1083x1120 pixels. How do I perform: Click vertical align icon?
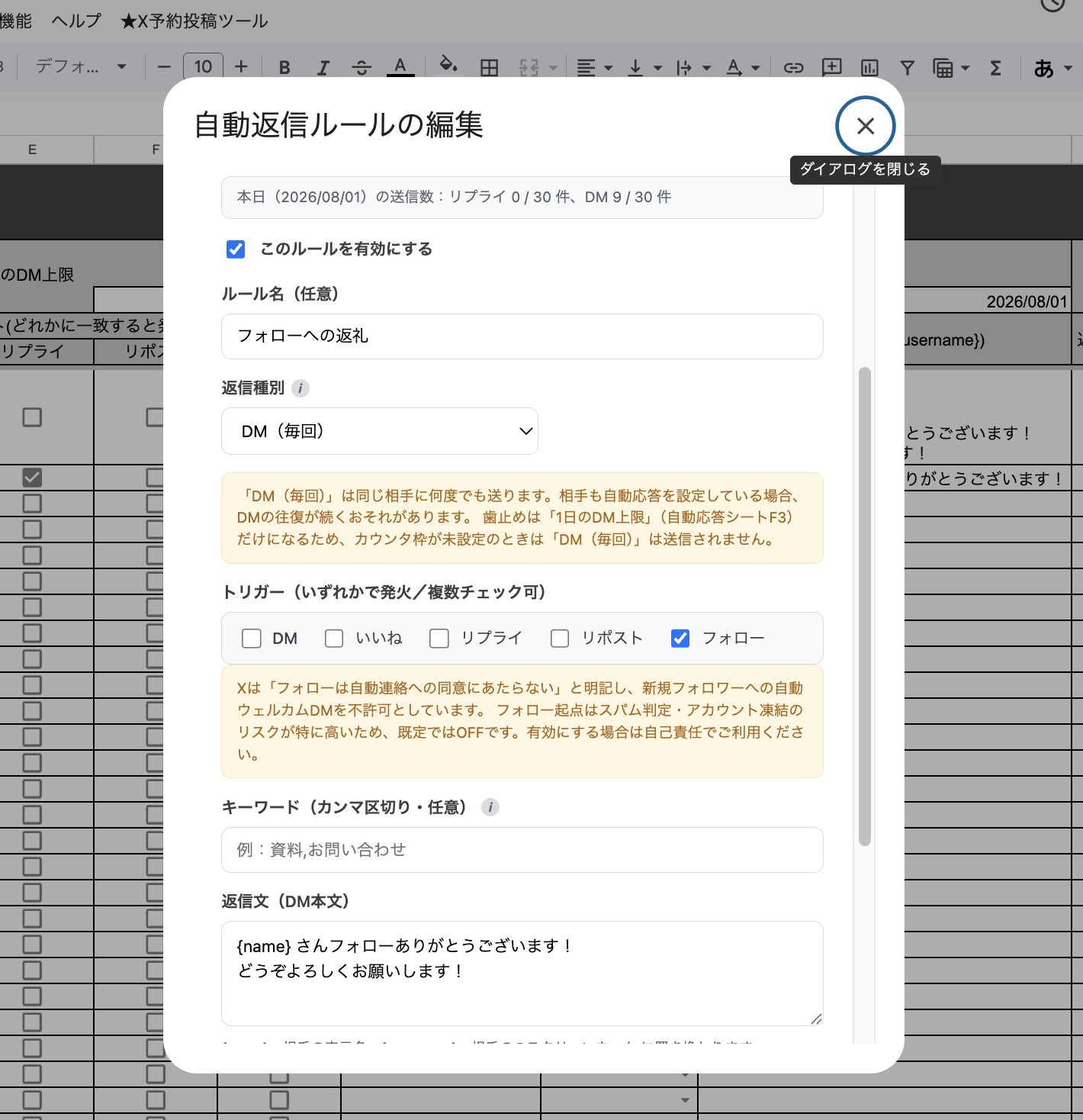pos(635,68)
